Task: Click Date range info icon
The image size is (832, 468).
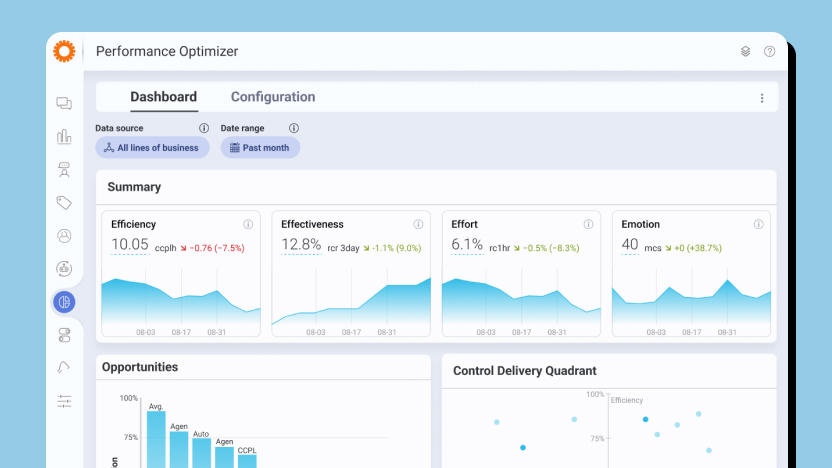Action: [x=293, y=128]
